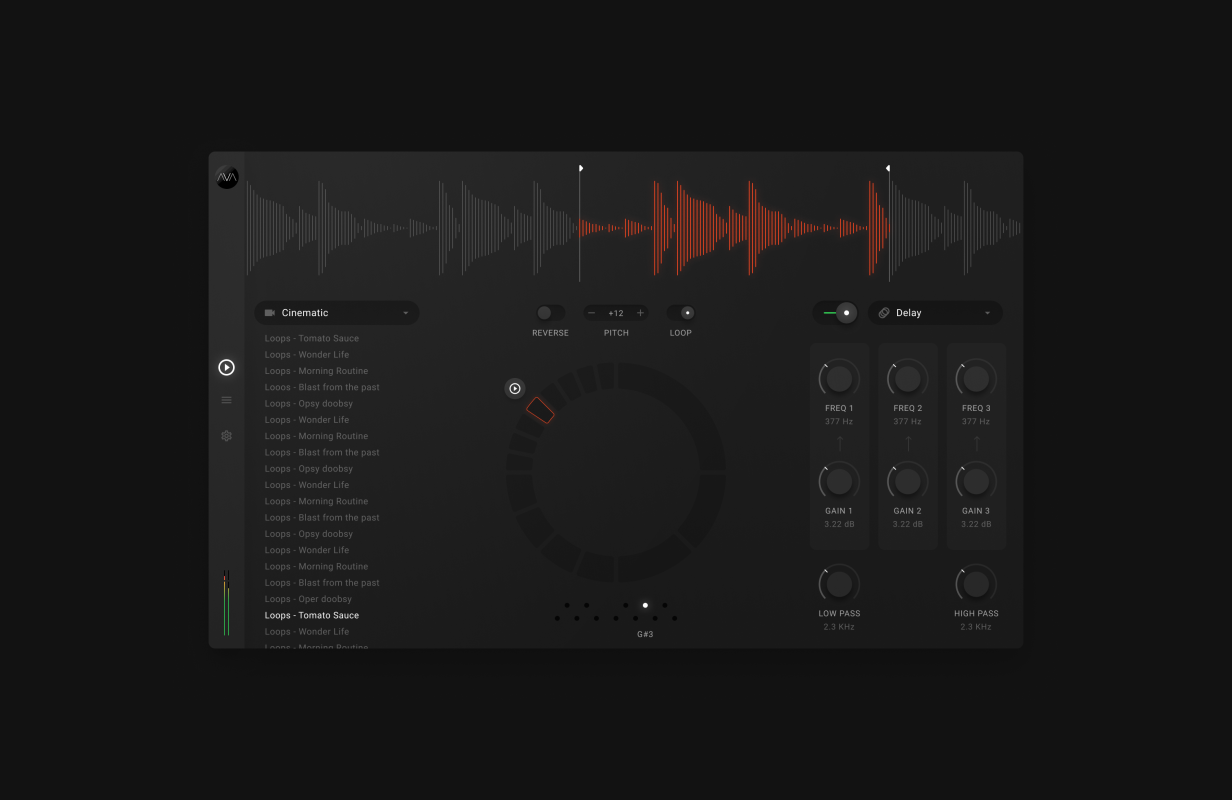Open the Cinematic category dropdown
The image size is (1232, 800).
pyautogui.click(x=336, y=313)
